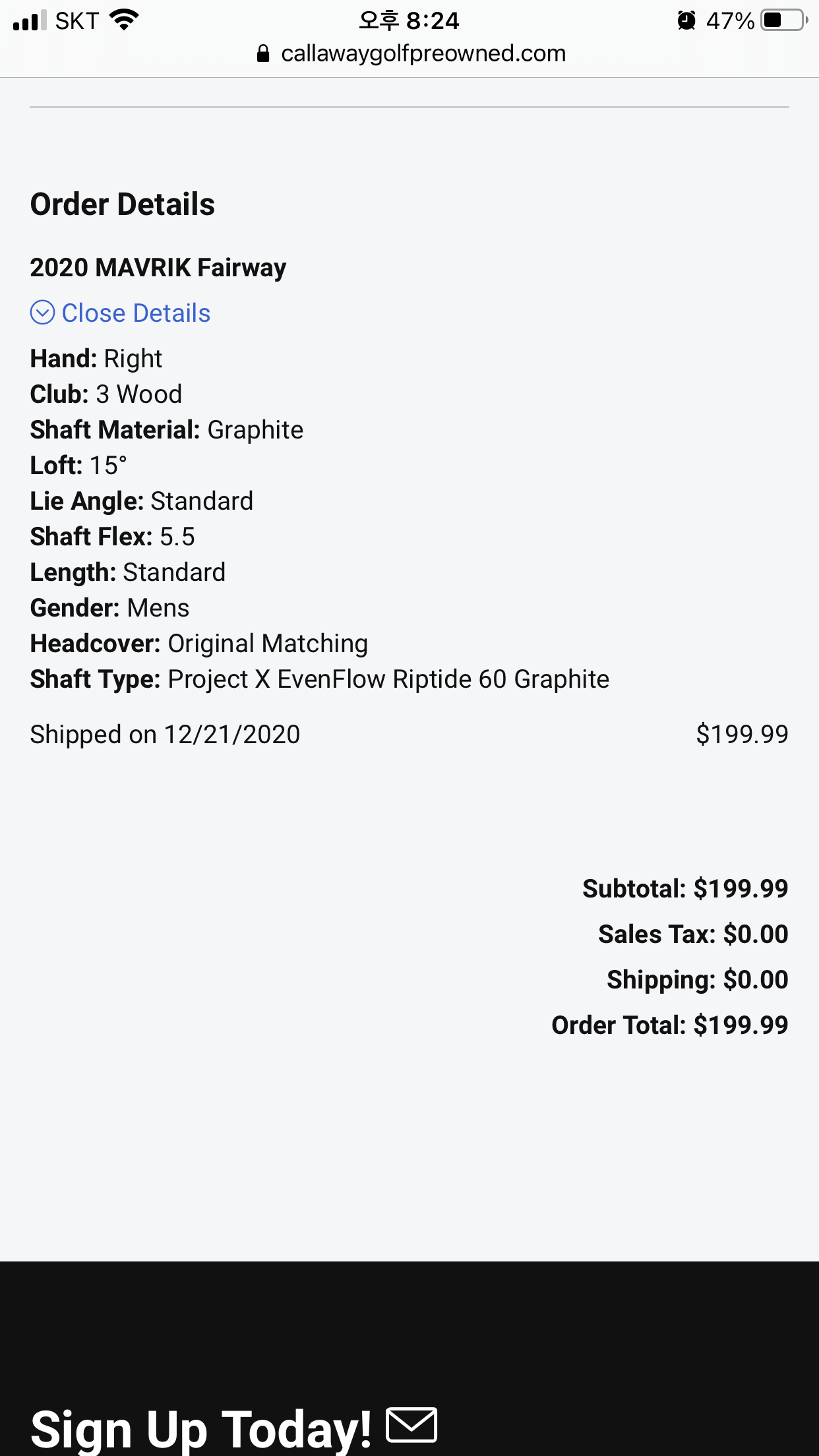819x1456 pixels.
Task: Tap the 47% battery percentage text
Action: (730, 20)
